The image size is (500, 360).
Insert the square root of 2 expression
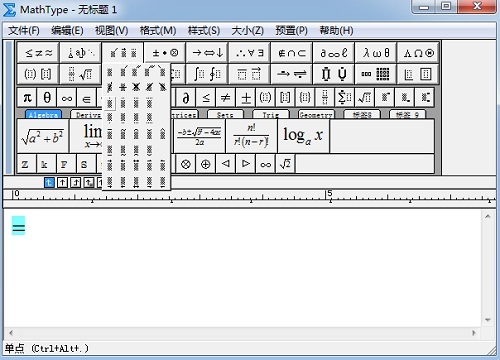pos(285,164)
